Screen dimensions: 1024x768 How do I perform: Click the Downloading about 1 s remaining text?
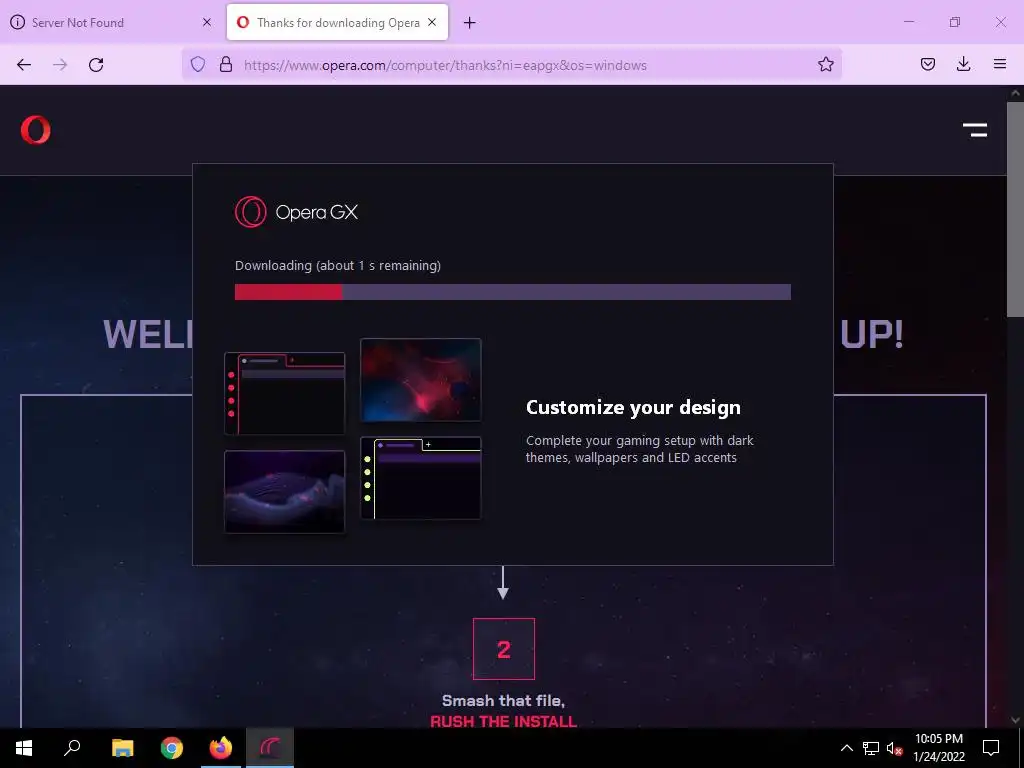click(x=338, y=266)
